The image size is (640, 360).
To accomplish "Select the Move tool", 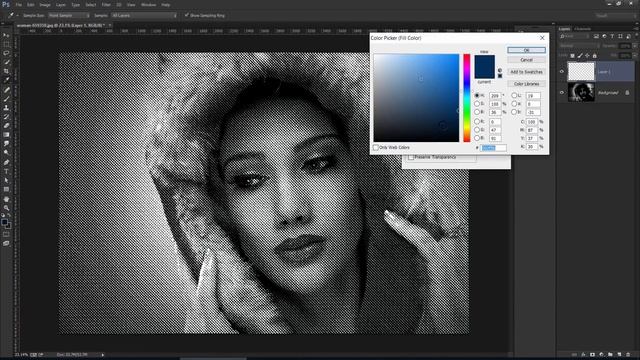I will pos(6,36).
